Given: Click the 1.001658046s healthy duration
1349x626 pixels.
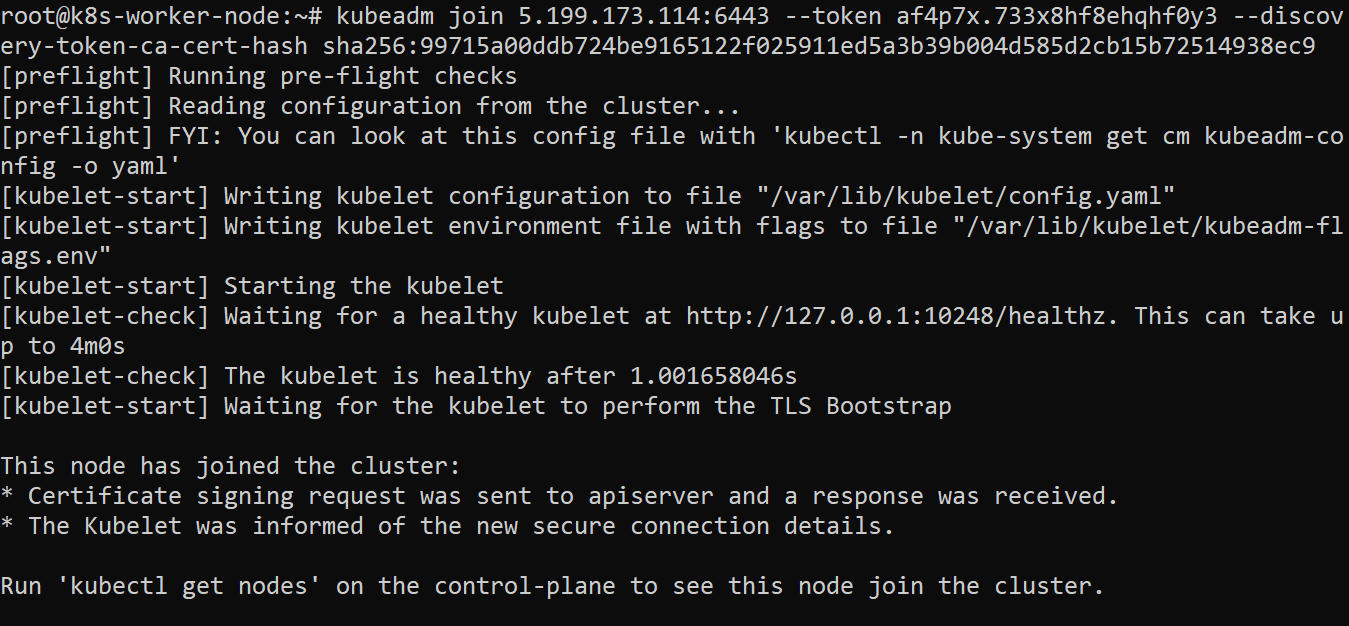Looking at the screenshot, I should 714,375.
